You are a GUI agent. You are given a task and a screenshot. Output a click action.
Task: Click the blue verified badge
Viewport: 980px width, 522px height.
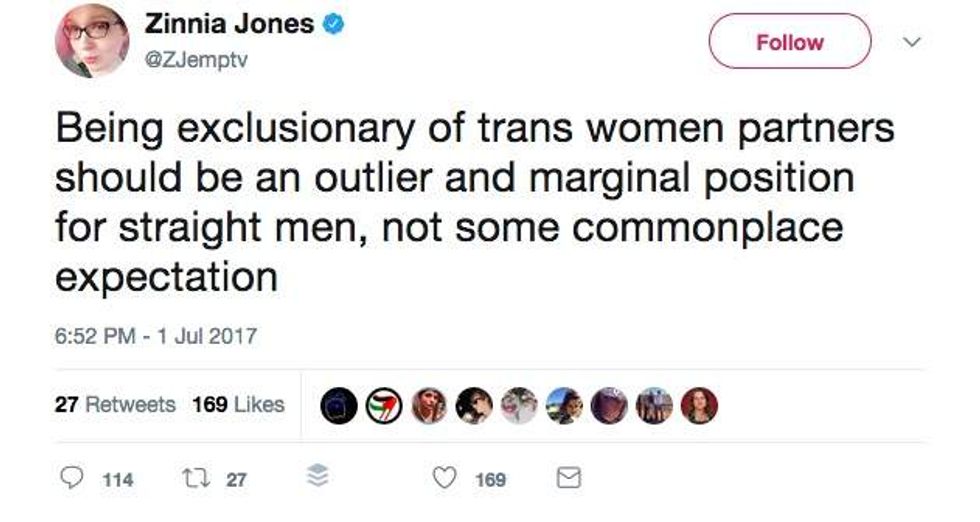337,25
